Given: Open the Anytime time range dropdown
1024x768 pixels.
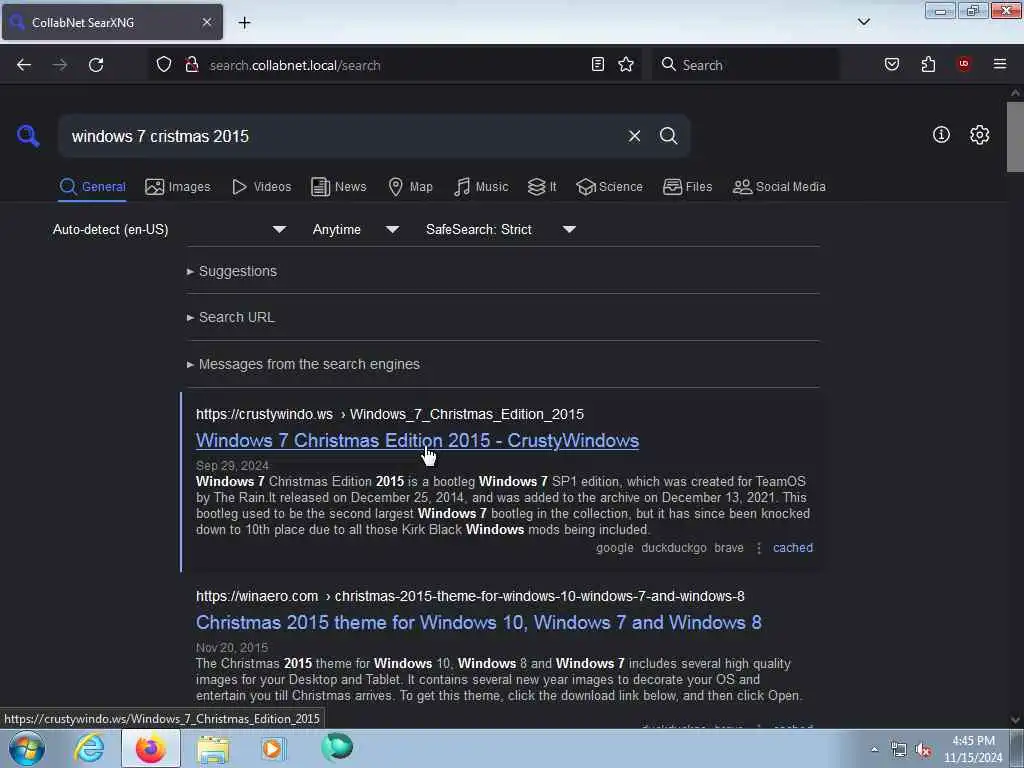Looking at the screenshot, I should click(x=355, y=229).
